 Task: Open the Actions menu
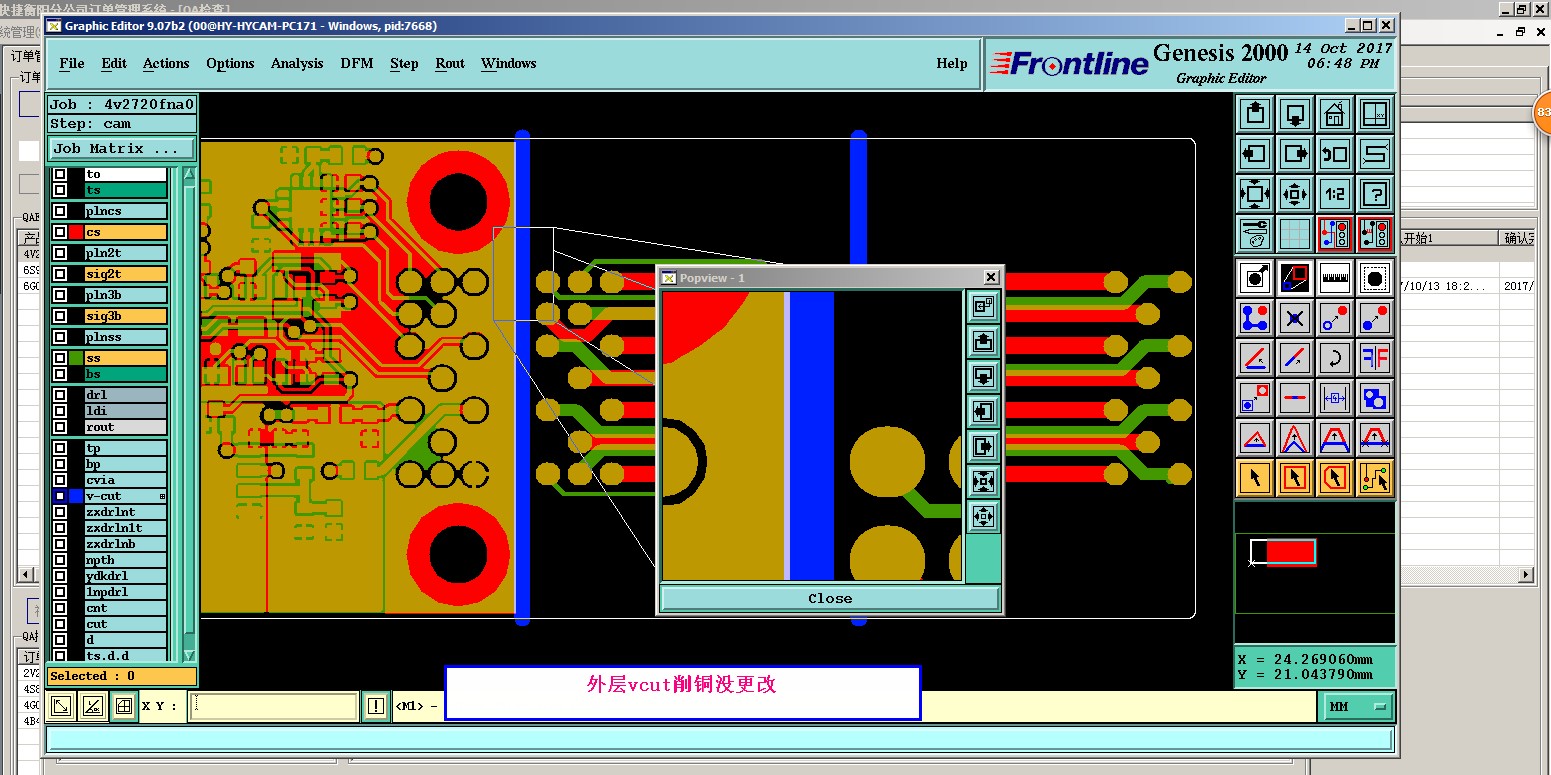(x=166, y=63)
